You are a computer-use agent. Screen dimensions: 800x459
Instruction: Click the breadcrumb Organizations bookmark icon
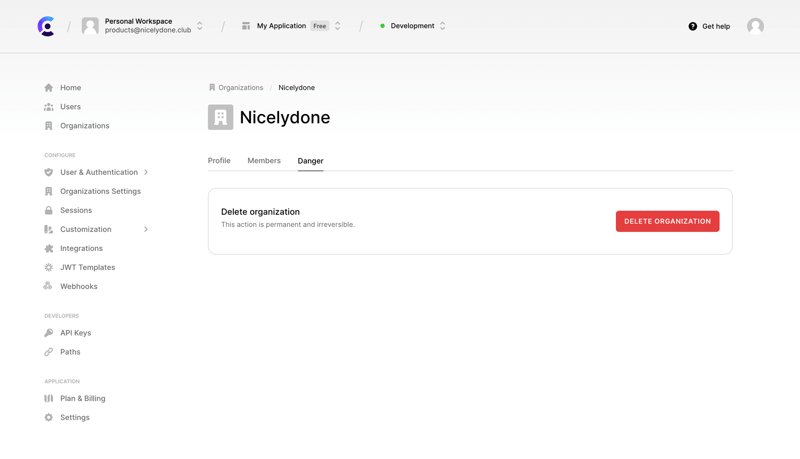(x=212, y=88)
